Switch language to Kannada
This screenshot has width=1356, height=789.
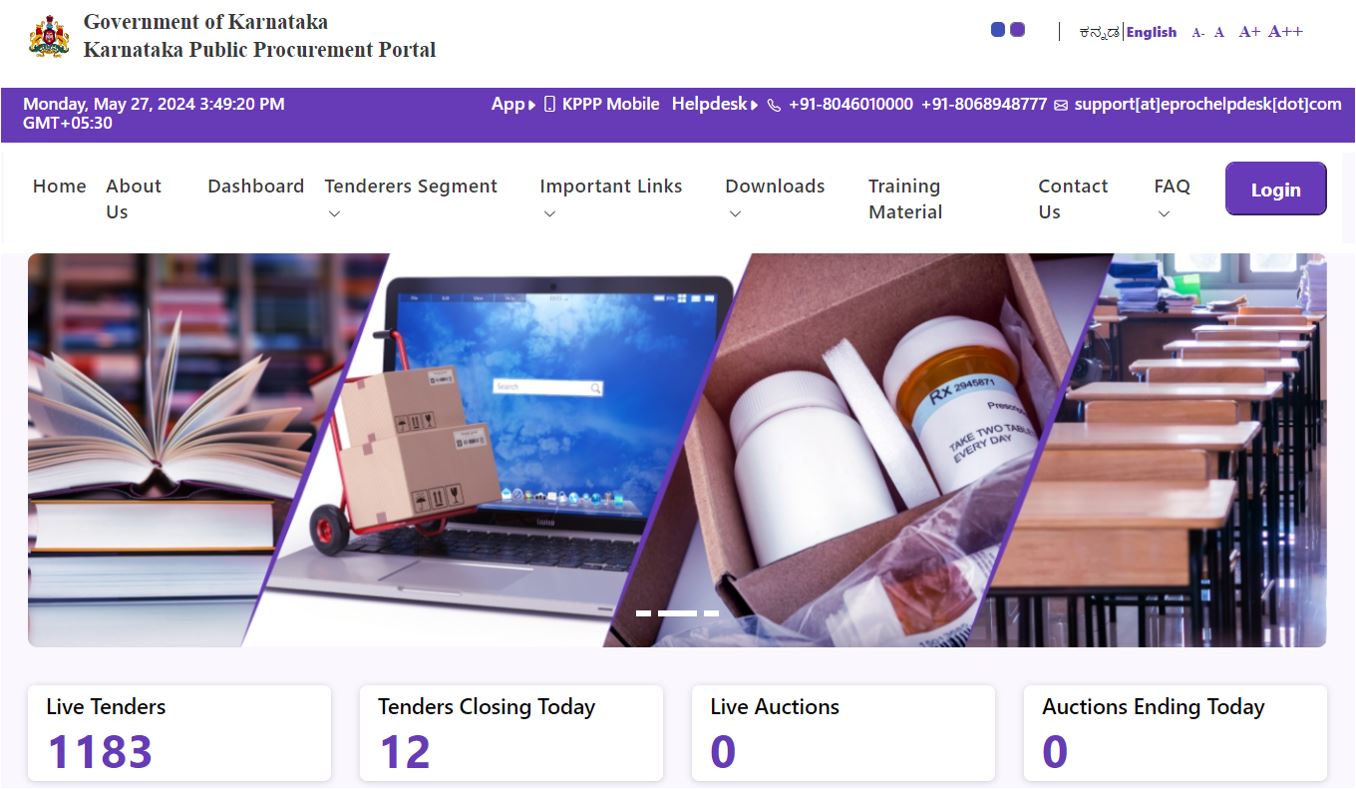(1099, 32)
